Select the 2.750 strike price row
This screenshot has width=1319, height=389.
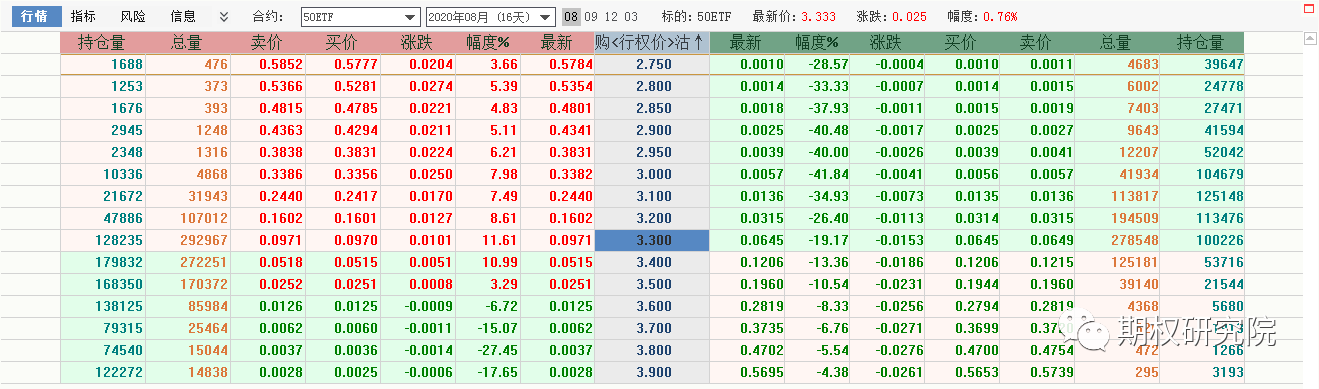tap(652, 64)
